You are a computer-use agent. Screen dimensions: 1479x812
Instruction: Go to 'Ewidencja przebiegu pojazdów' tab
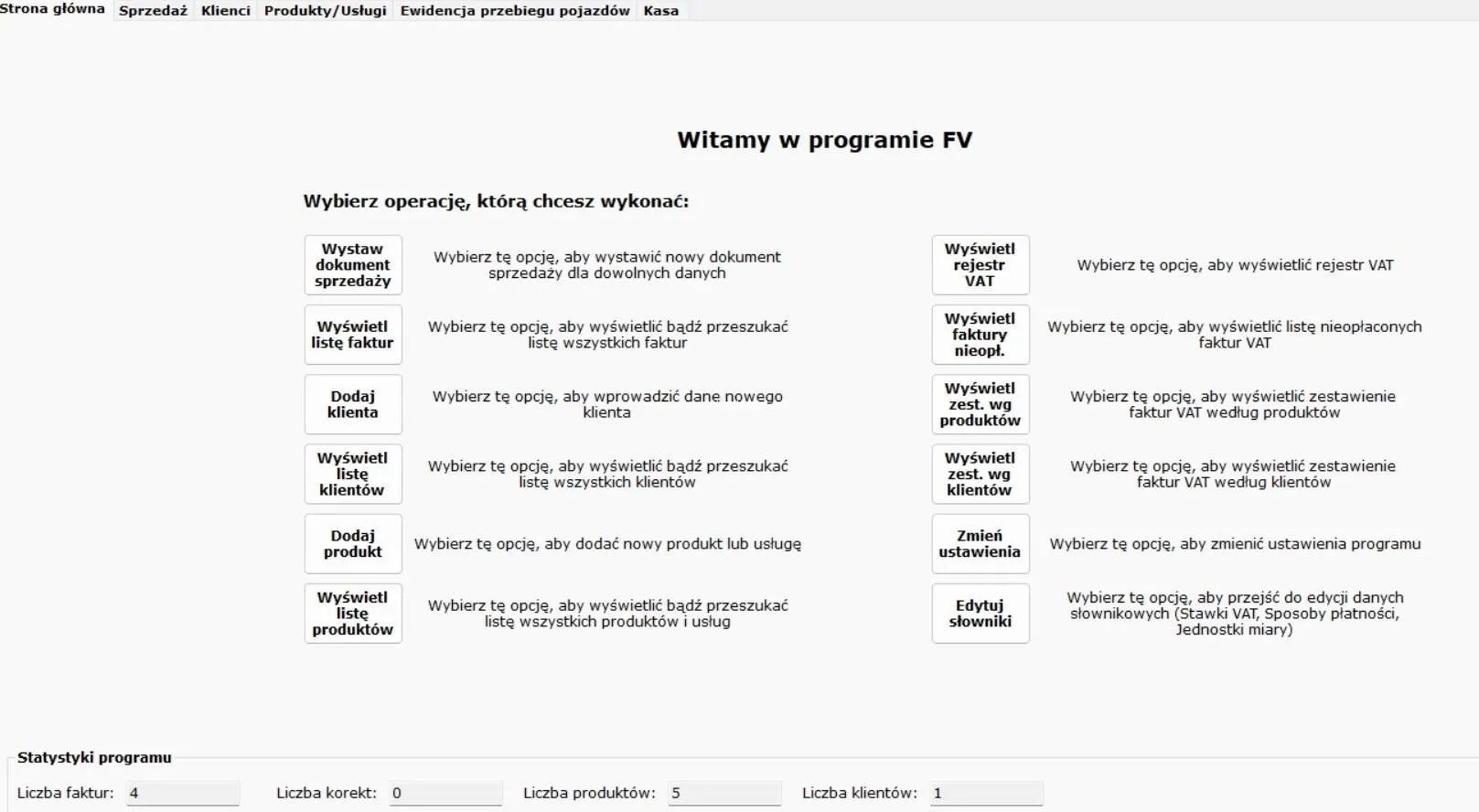point(515,11)
